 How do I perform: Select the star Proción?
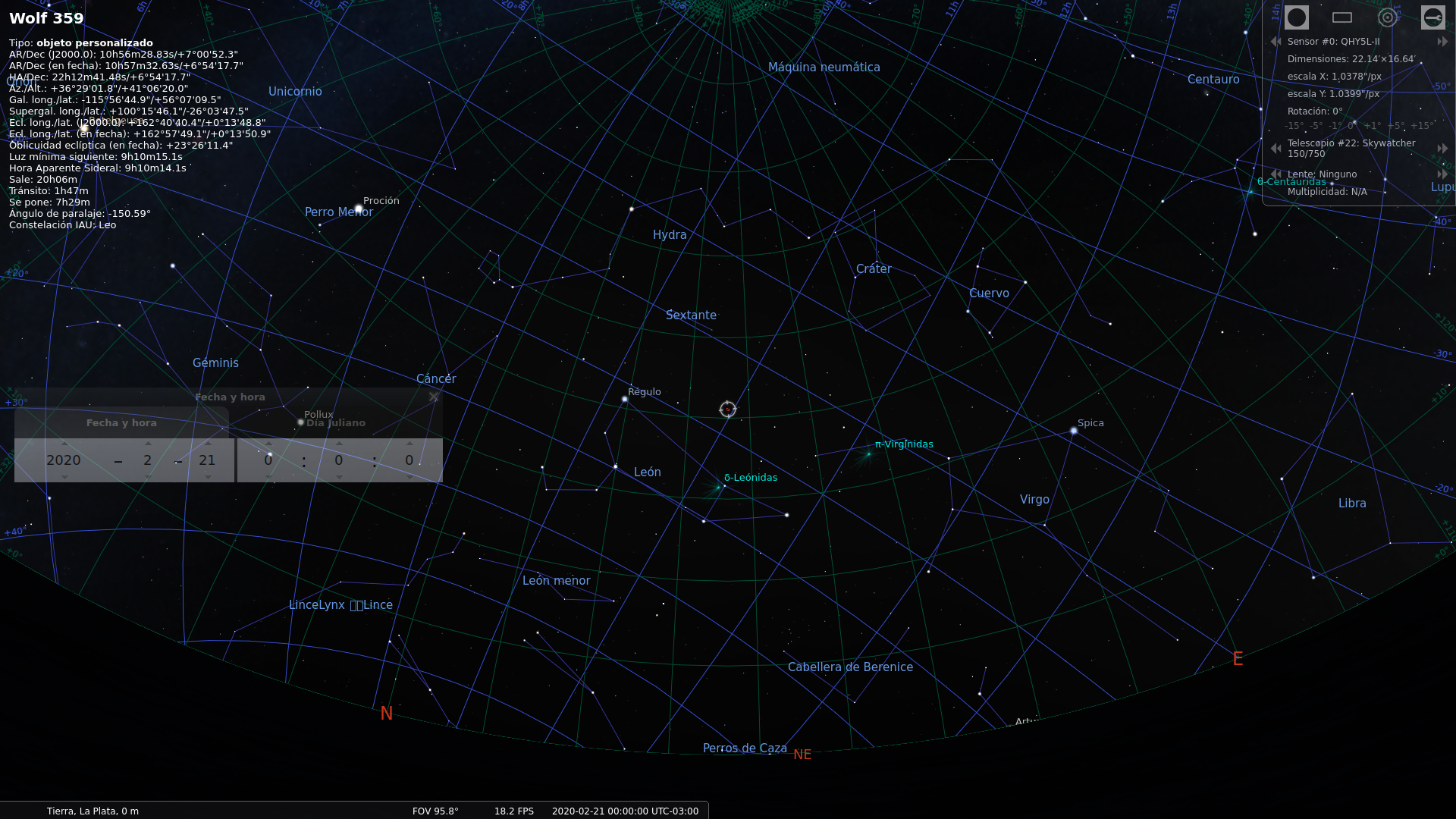click(x=359, y=209)
